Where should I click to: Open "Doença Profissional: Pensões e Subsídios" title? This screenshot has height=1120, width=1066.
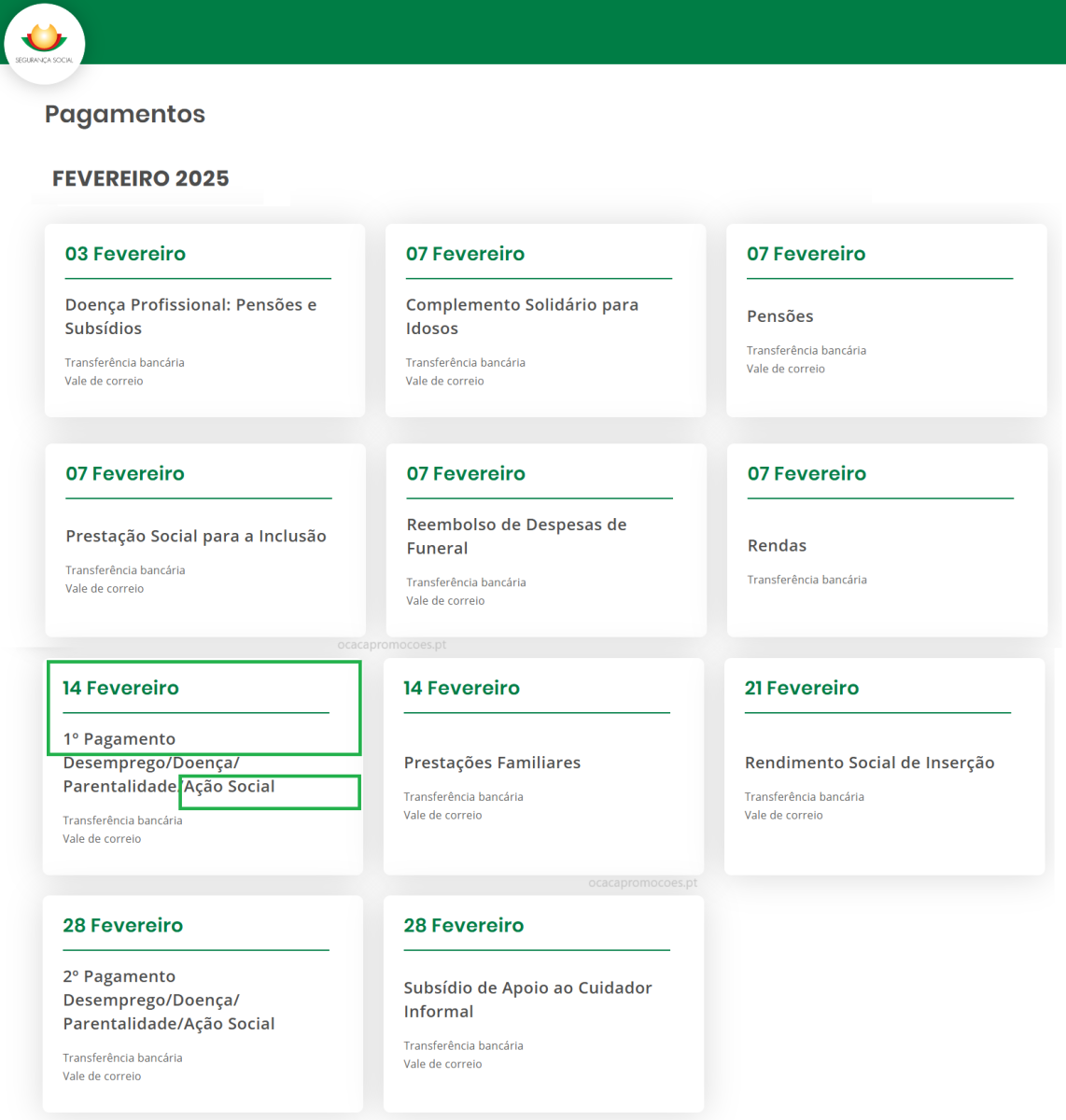(190, 316)
